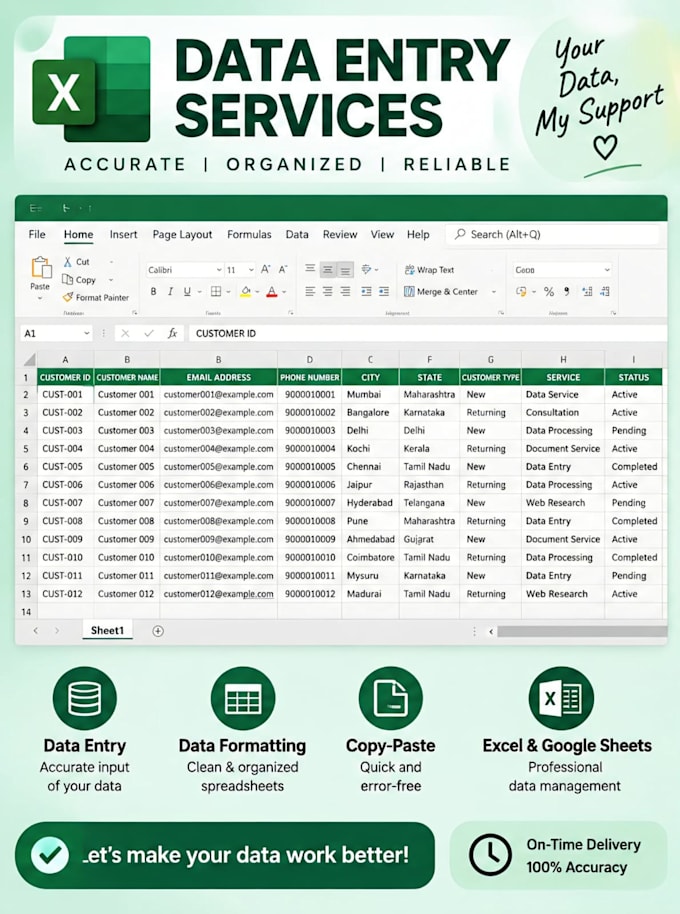Viewport: 680px width, 914px height.
Task: Expand the Borders options arrow
Action: pos(228,291)
